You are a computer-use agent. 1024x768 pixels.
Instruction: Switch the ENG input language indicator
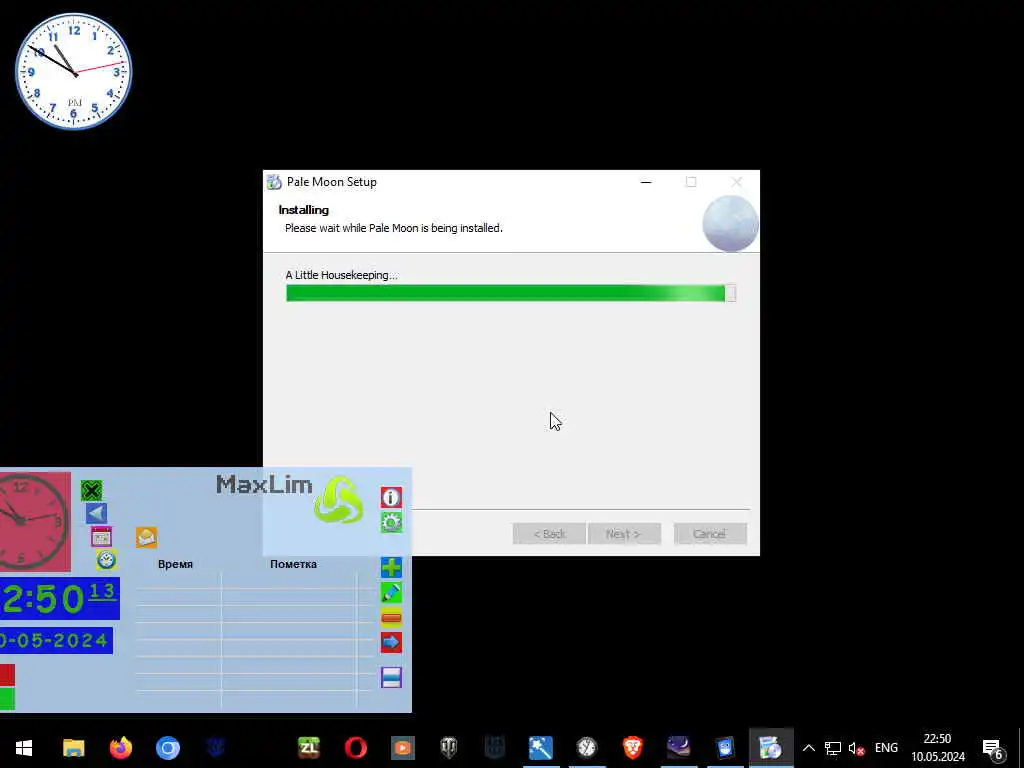(x=886, y=748)
